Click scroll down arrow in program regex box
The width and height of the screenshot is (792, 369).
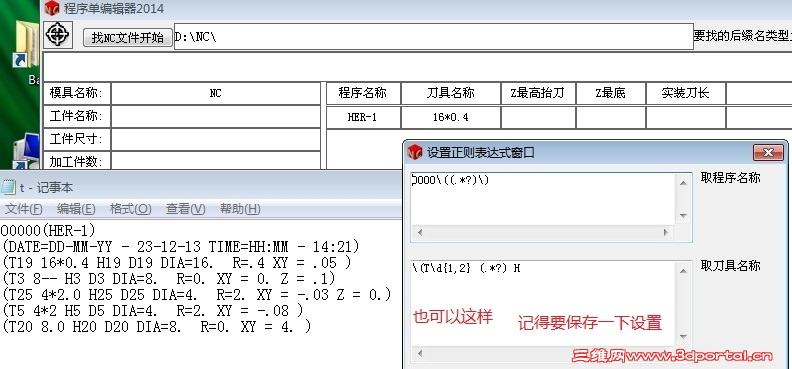tap(684, 216)
